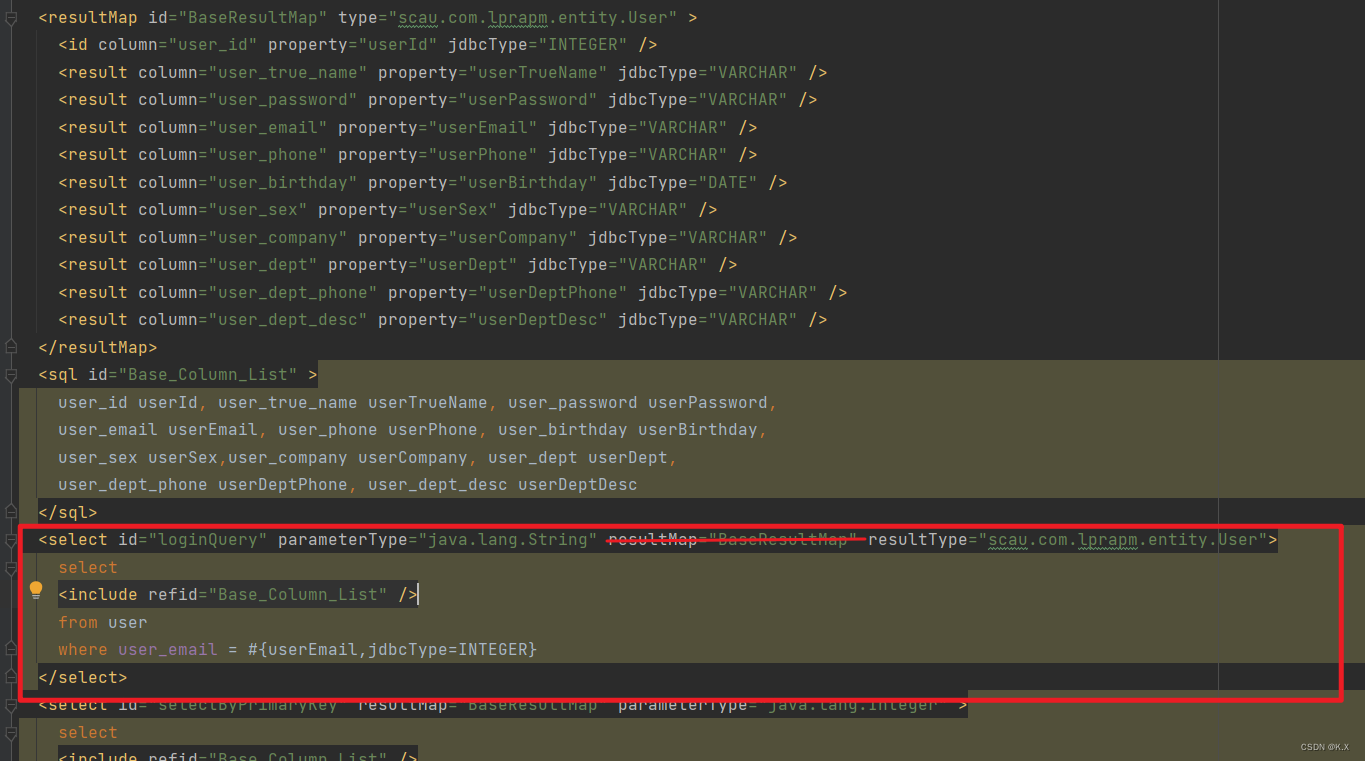Click property="userSex" value
This screenshot has width=1365, height=761.
[x=408, y=210]
